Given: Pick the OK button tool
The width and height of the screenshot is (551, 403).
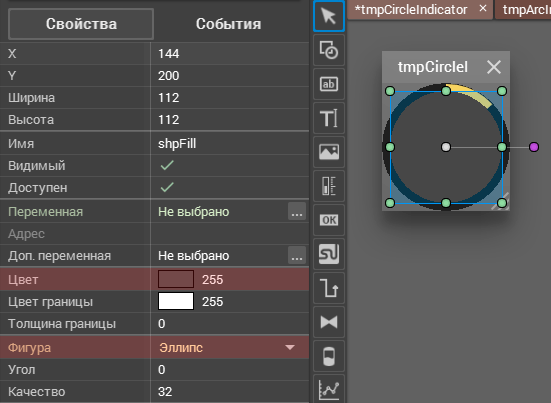Looking at the screenshot, I should coord(329,220).
